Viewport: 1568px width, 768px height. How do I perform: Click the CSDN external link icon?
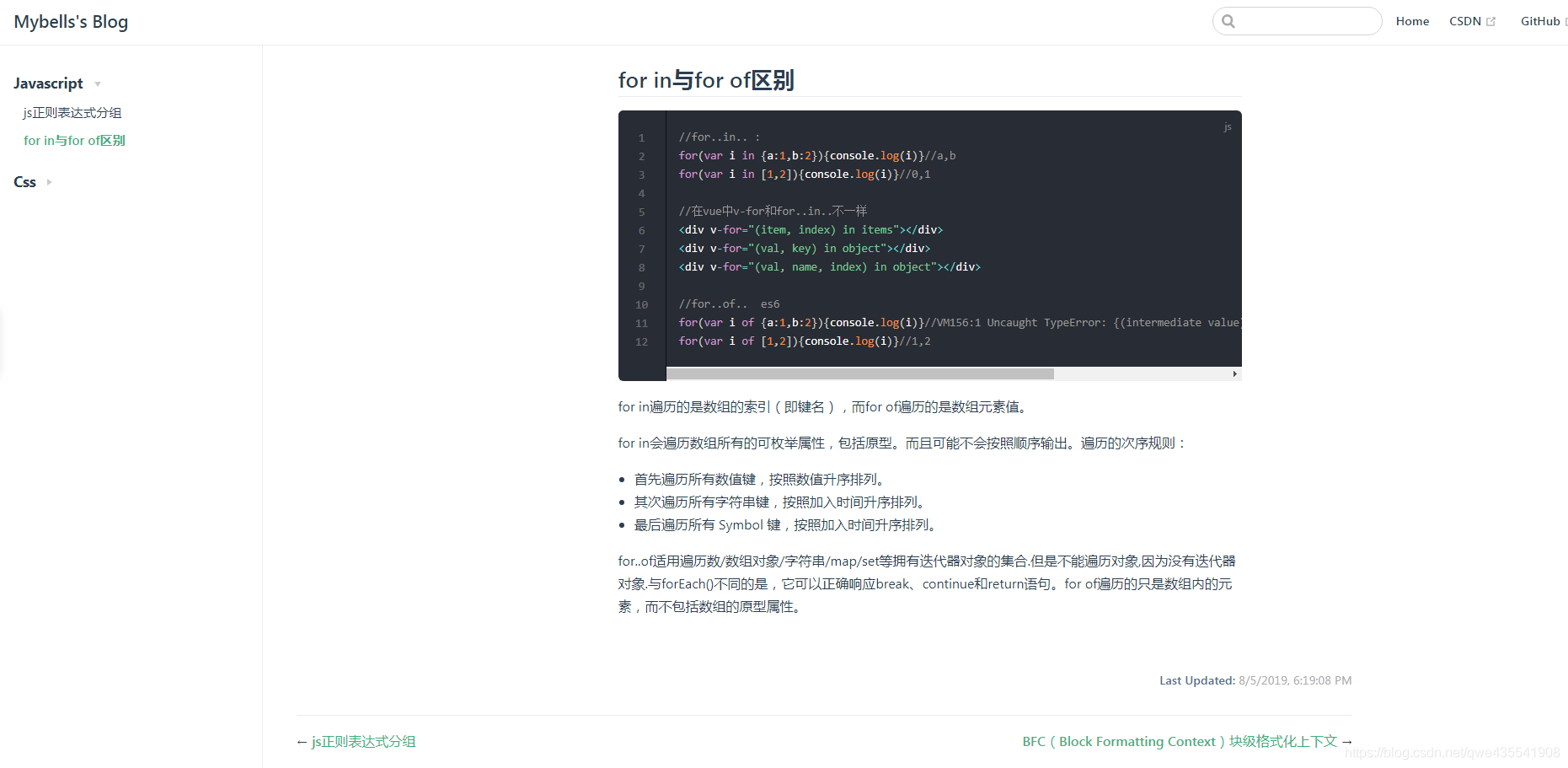point(1490,22)
